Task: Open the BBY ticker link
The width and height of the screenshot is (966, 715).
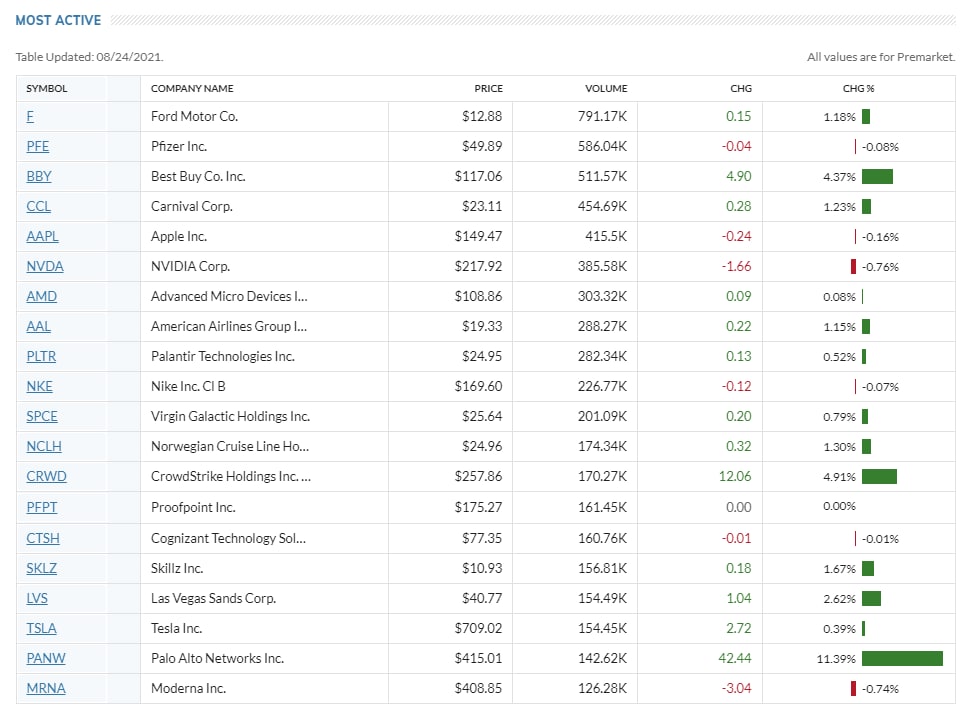Action: click(39, 177)
